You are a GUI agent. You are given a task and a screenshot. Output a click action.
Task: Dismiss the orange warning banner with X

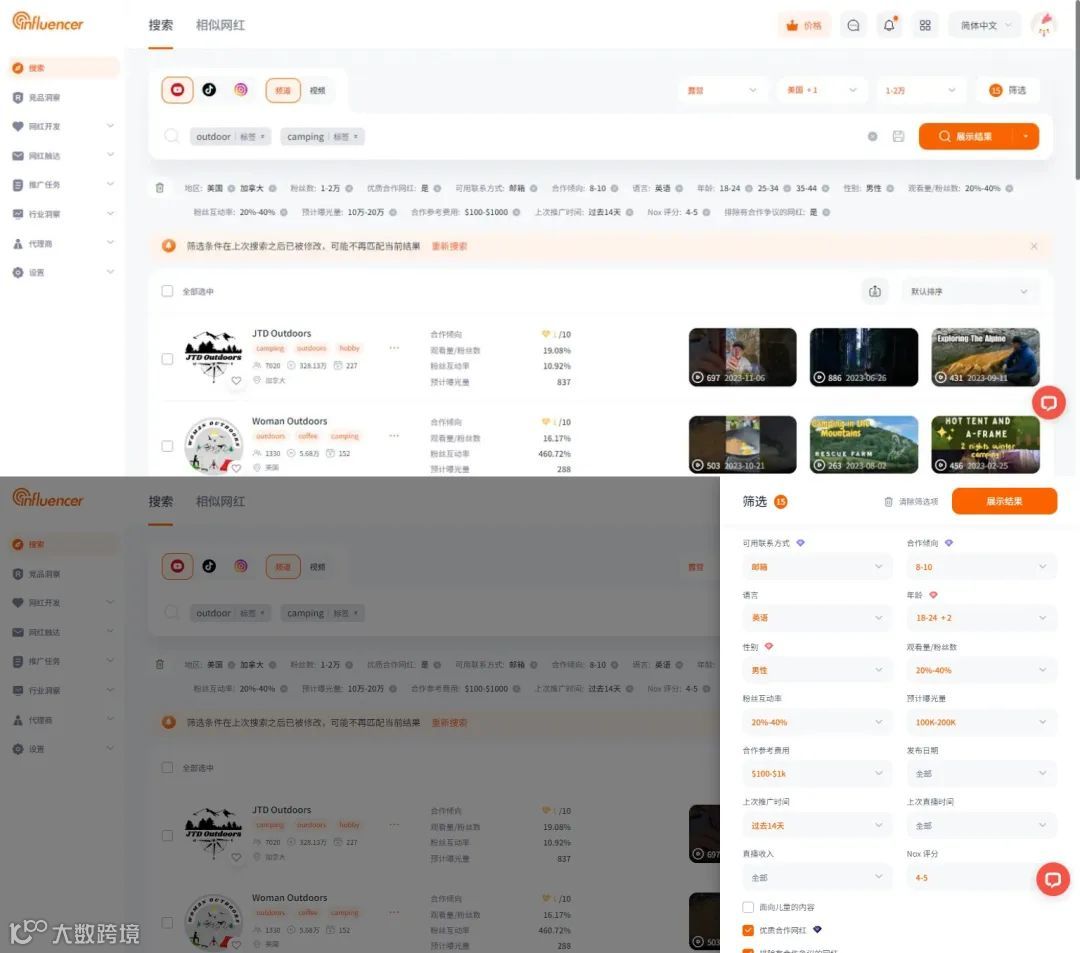point(1034,246)
